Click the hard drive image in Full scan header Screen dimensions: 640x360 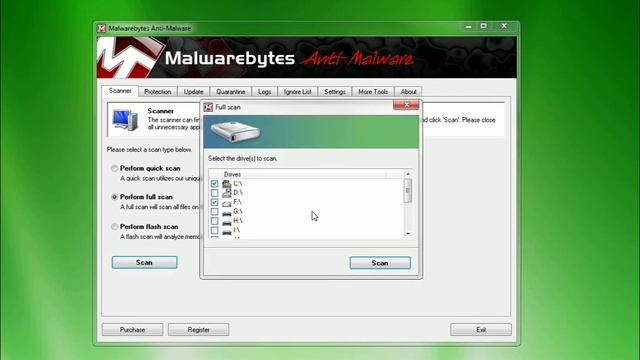235,131
